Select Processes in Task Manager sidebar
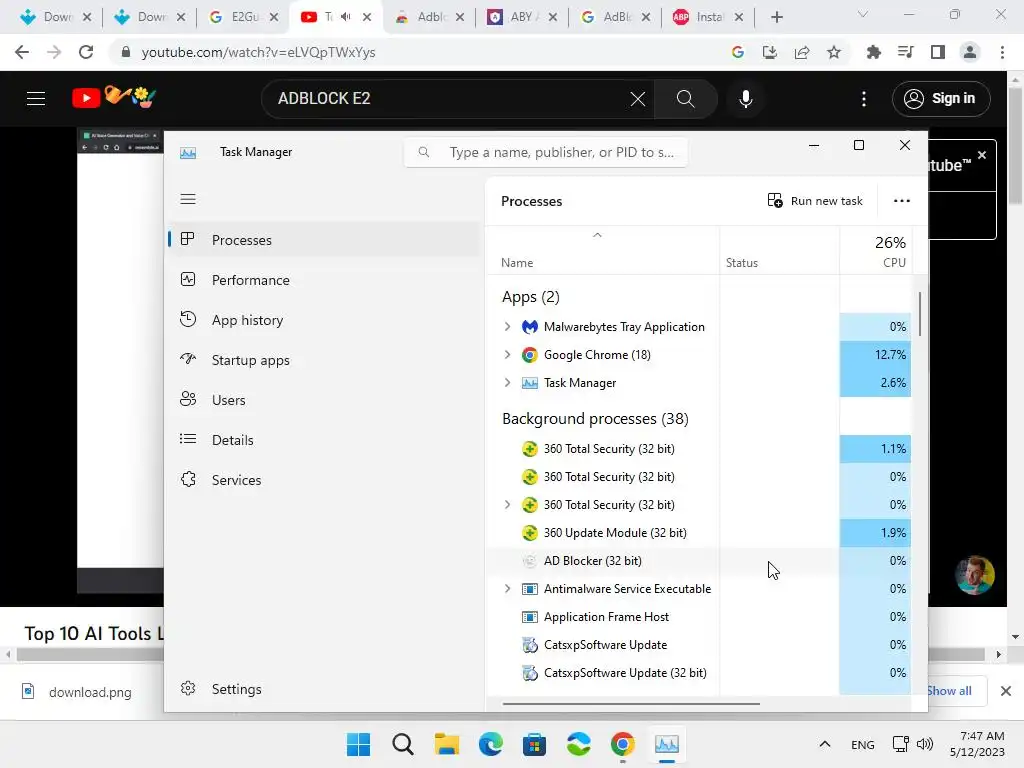 [324, 240]
